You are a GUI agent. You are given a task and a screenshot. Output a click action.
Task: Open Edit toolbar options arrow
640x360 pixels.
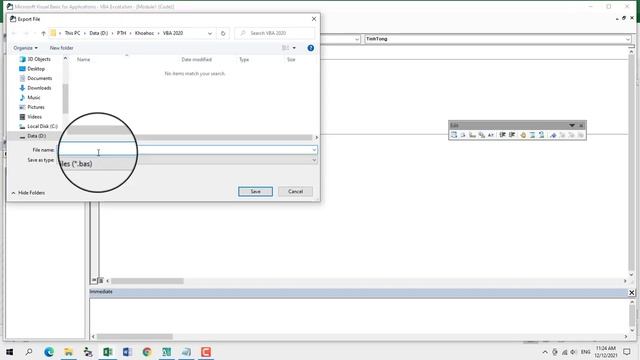(x=572, y=125)
